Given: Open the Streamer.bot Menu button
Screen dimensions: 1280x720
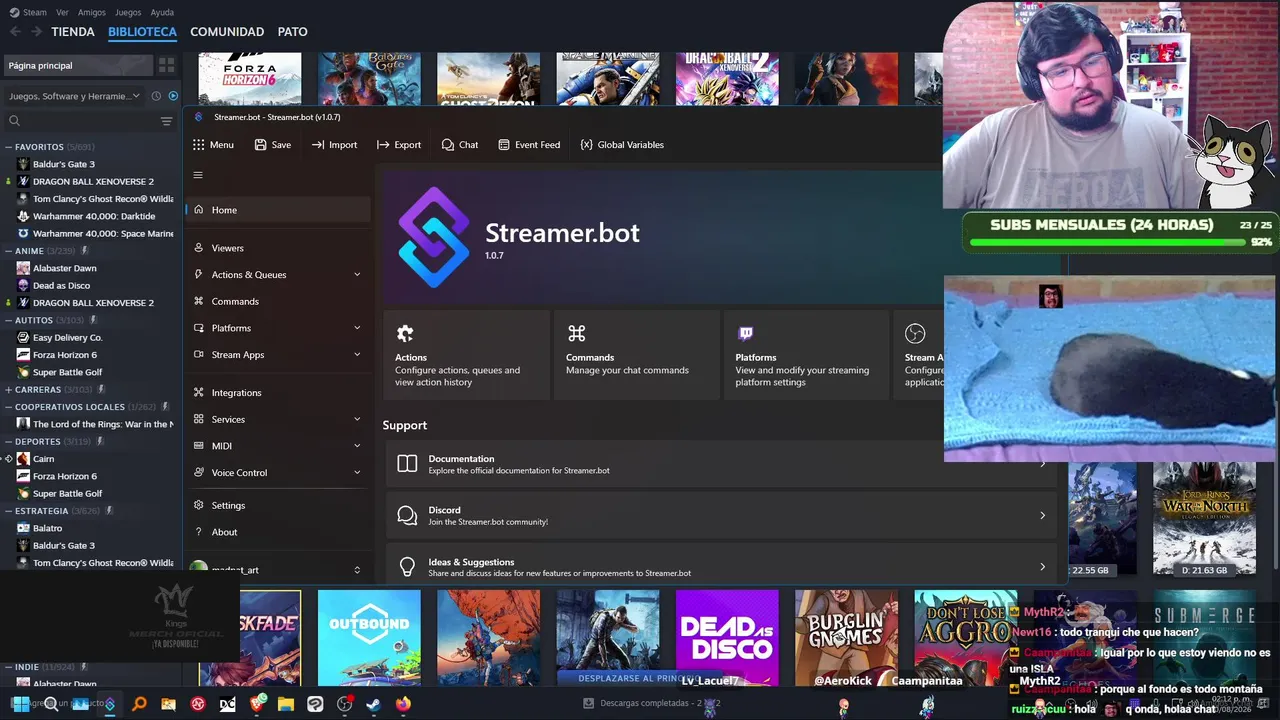Looking at the screenshot, I should click(213, 145).
